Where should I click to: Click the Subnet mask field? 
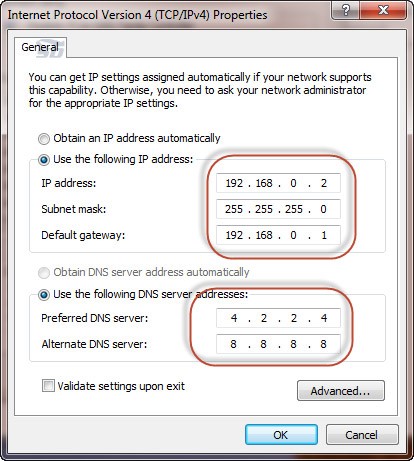pyautogui.click(x=278, y=209)
